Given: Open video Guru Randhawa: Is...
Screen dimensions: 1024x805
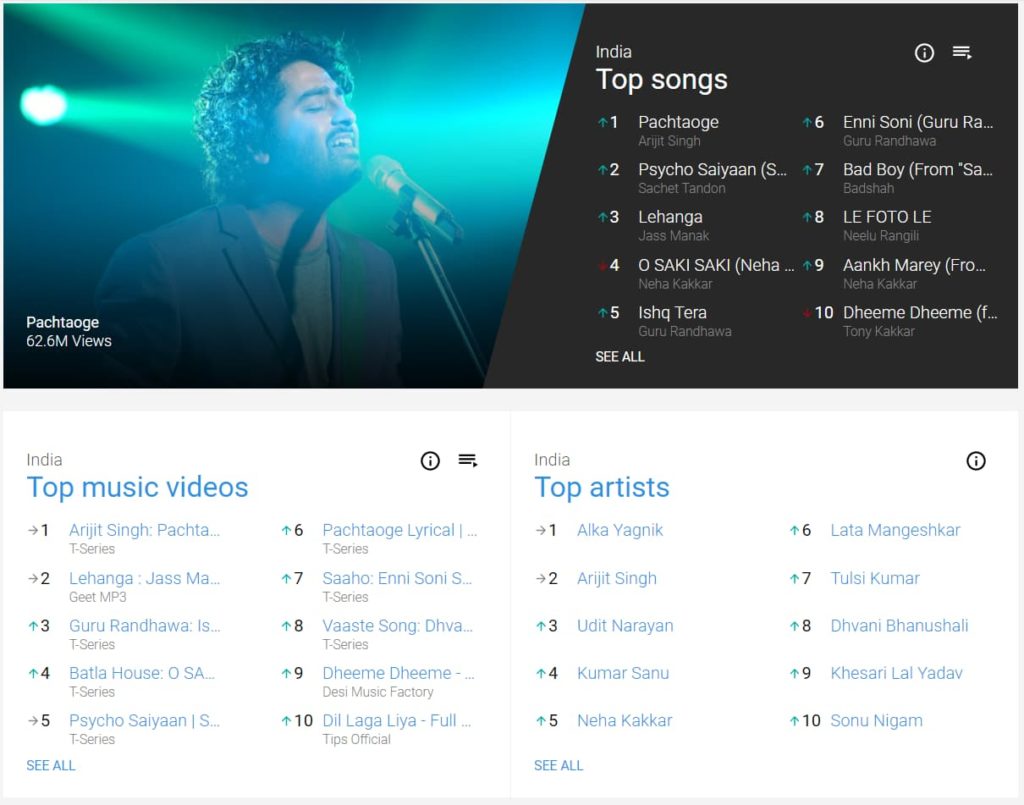Looking at the screenshot, I should [144, 625].
